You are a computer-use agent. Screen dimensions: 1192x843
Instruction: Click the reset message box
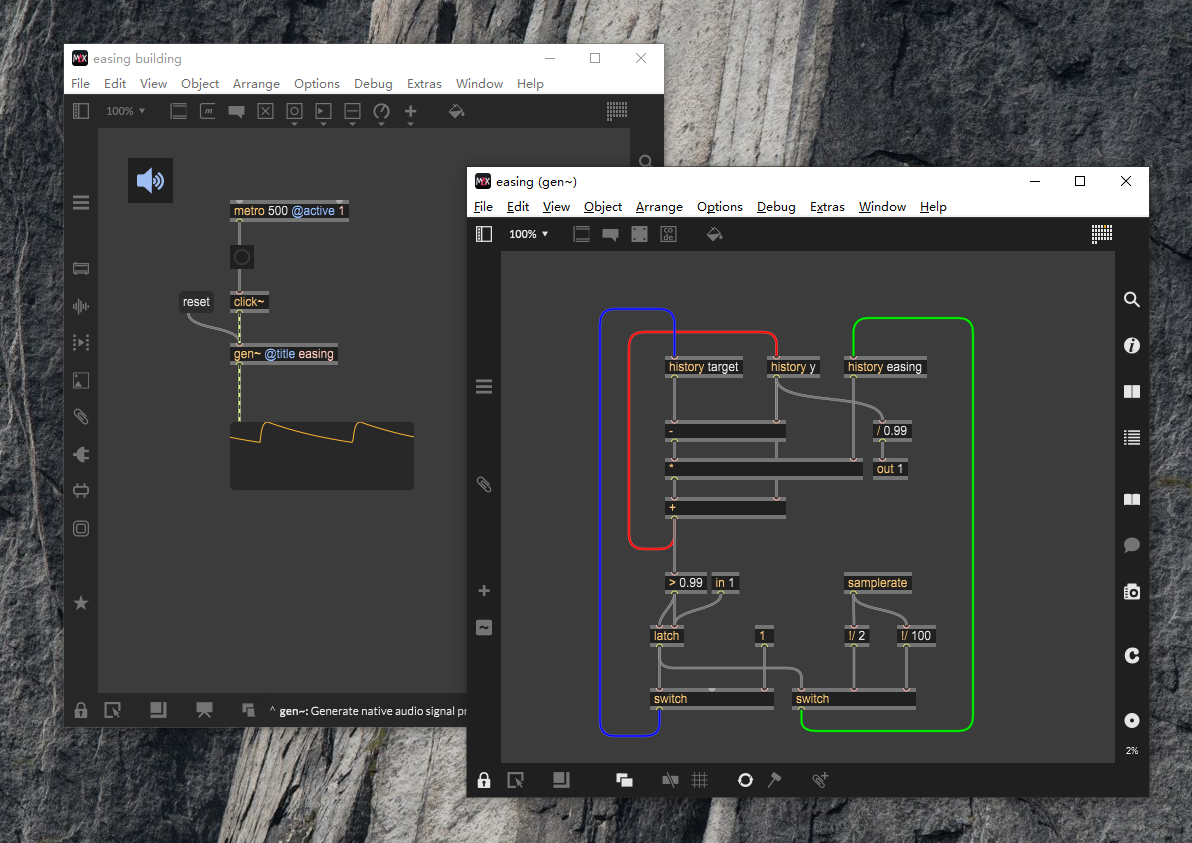(196, 302)
